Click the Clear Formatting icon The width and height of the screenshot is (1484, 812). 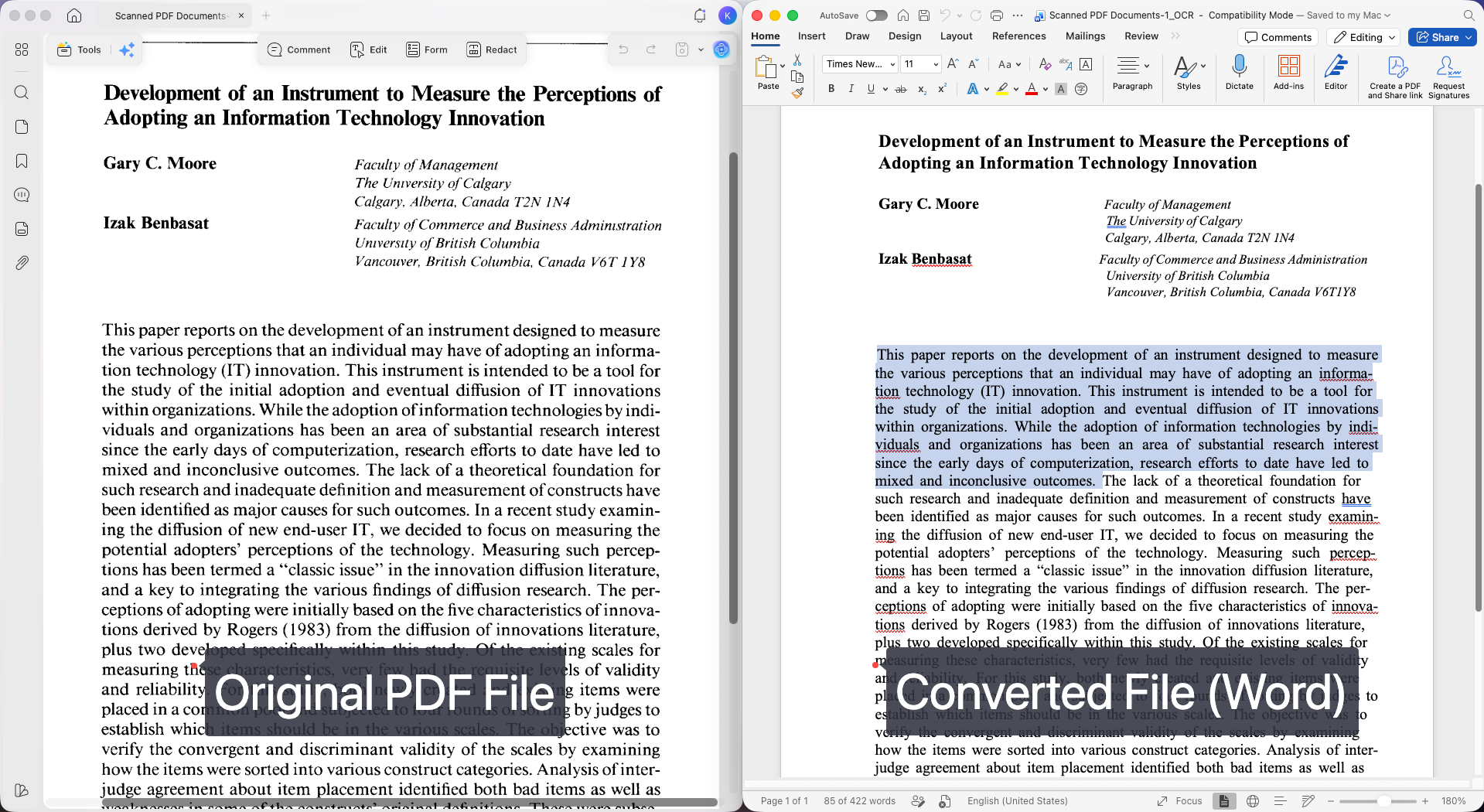[1045, 64]
